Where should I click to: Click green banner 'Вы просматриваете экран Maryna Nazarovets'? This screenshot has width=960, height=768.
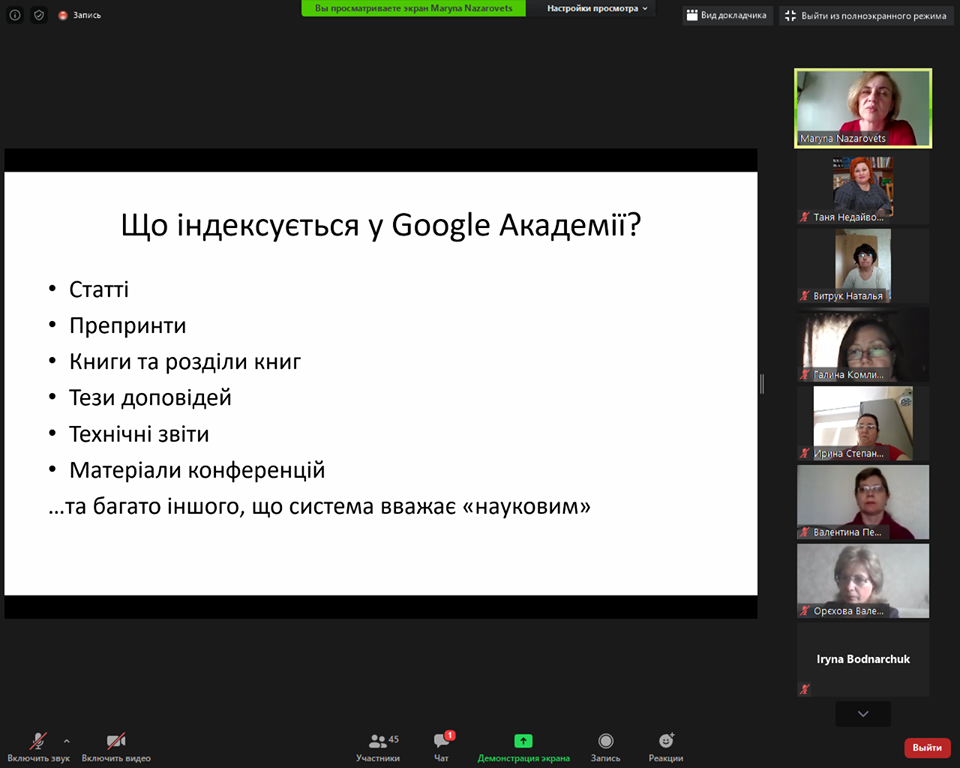pos(413,9)
